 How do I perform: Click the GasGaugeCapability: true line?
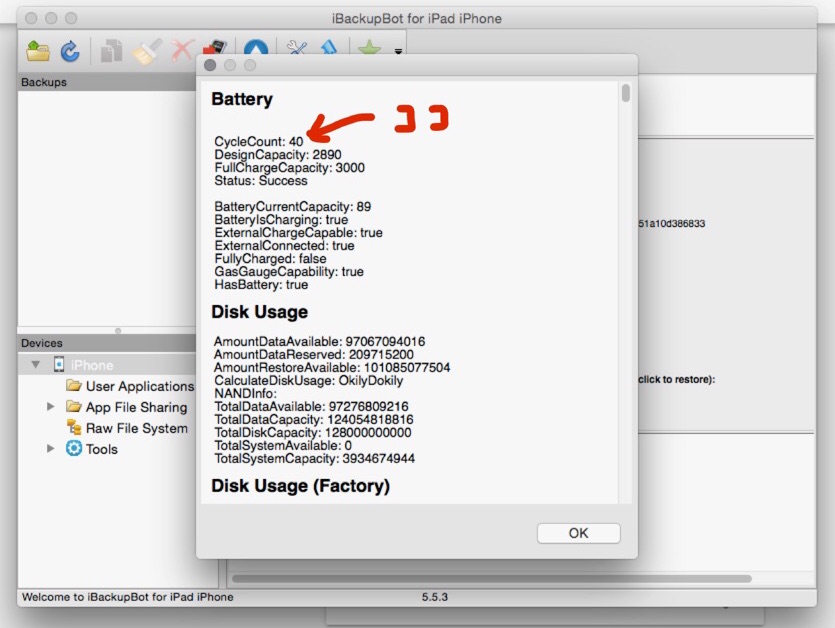pyautogui.click(x=289, y=272)
